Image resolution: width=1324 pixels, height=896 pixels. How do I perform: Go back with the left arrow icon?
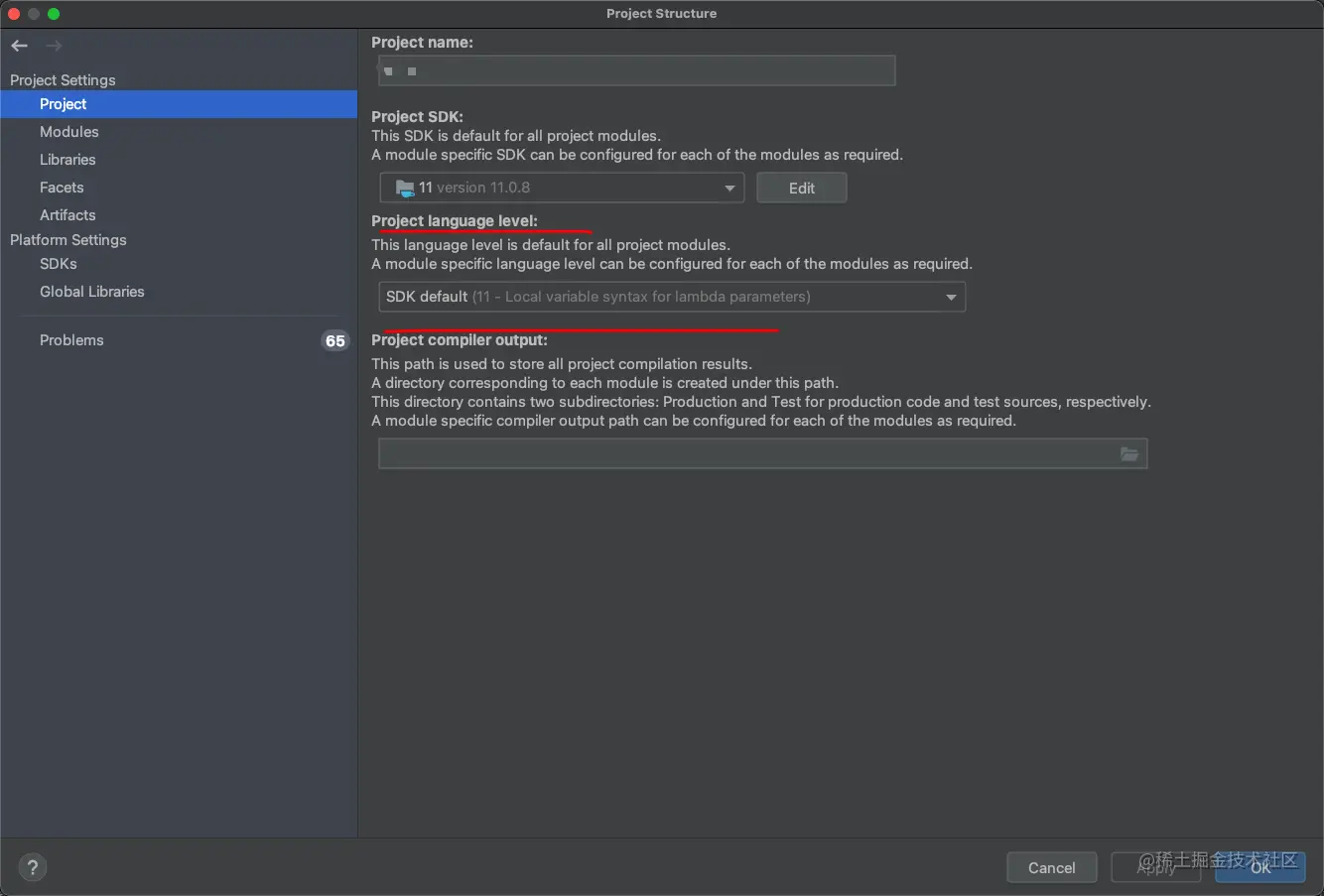point(19,46)
